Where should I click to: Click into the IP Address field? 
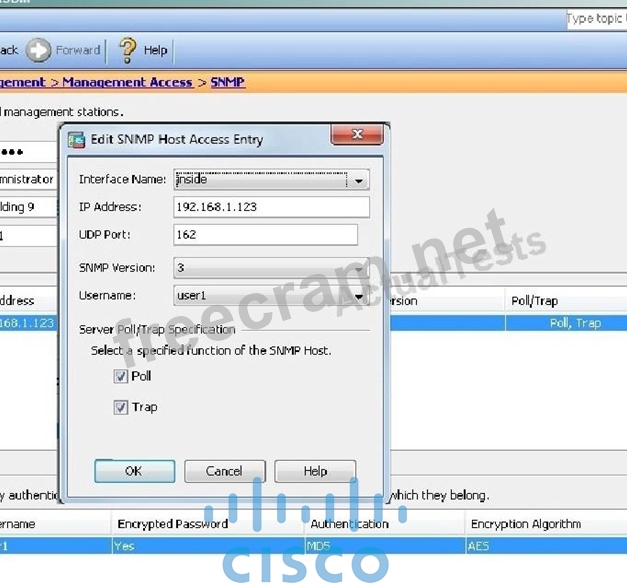(270, 207)
